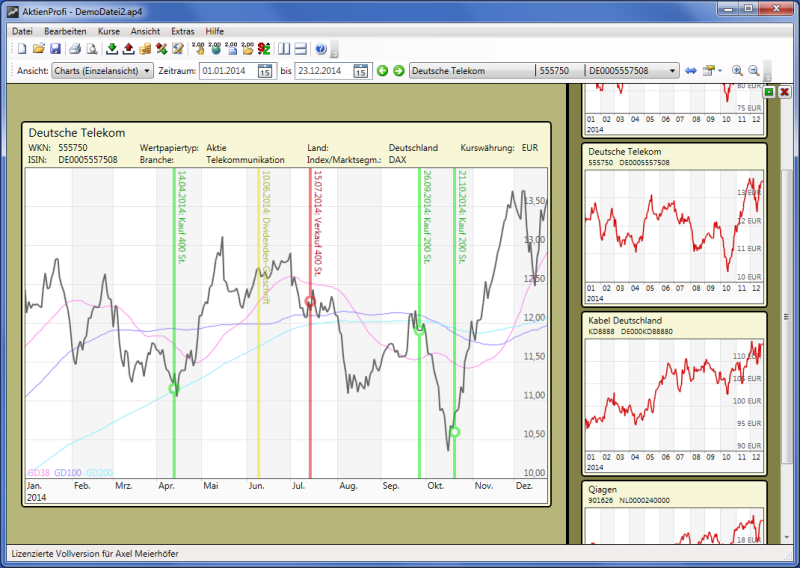Open print preview with the magnifier page icon
Screen dimensions: 800x568
pos(91,48)
